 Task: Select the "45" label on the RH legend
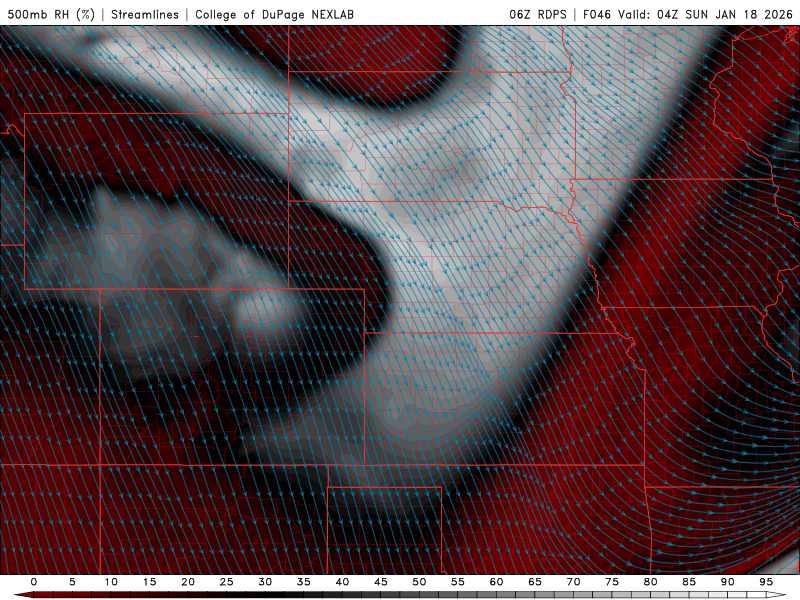coord(381,582)
